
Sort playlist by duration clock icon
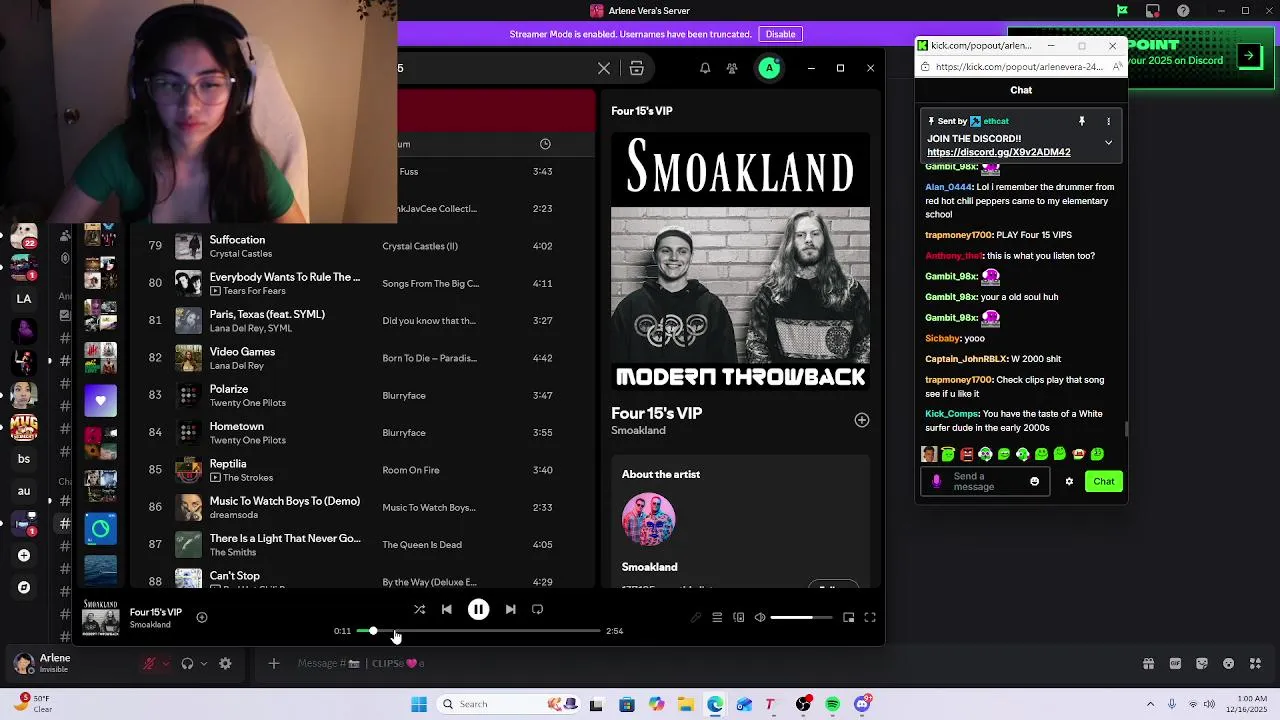pos(545,144)
